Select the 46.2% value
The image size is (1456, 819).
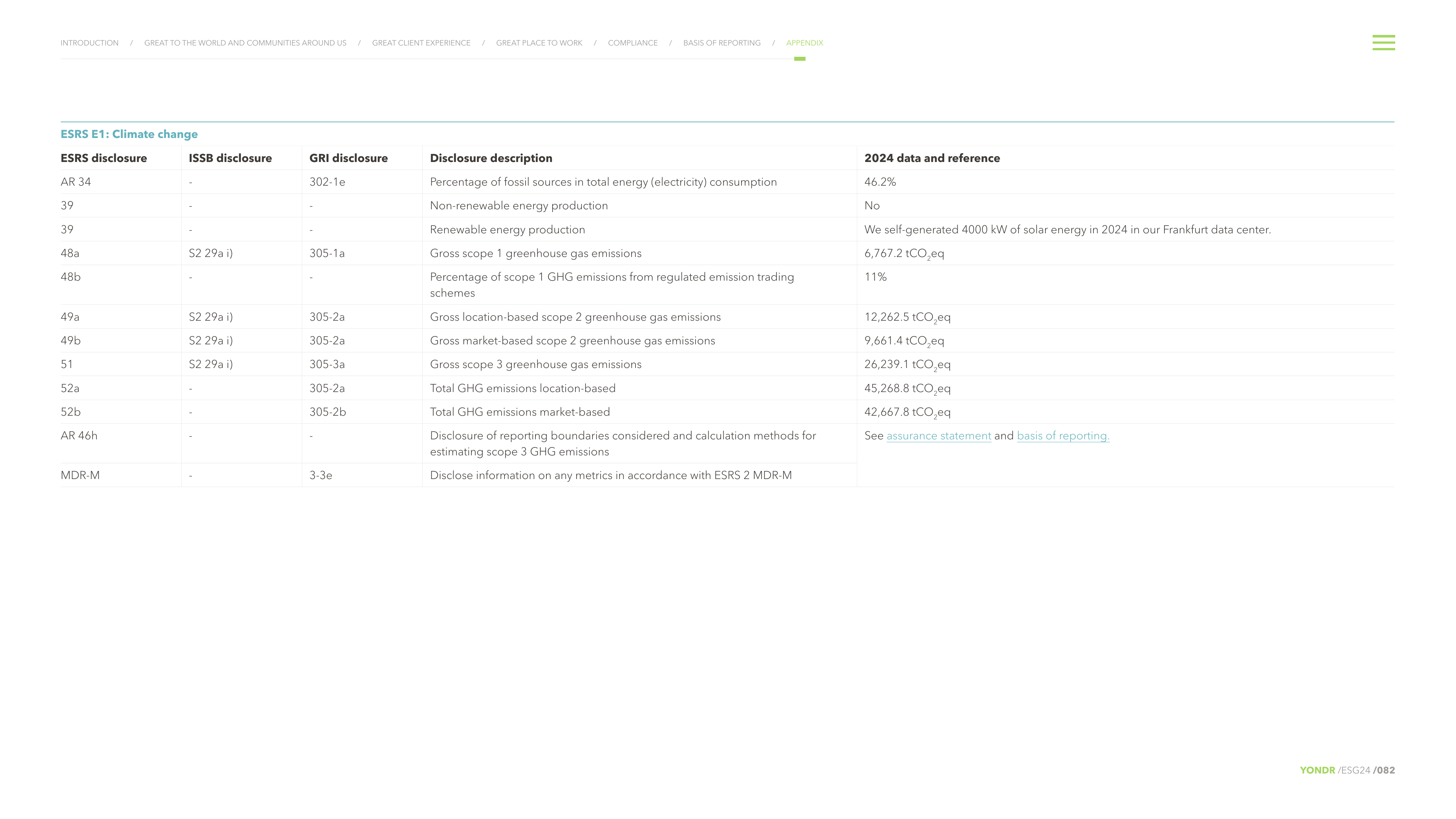880,182
